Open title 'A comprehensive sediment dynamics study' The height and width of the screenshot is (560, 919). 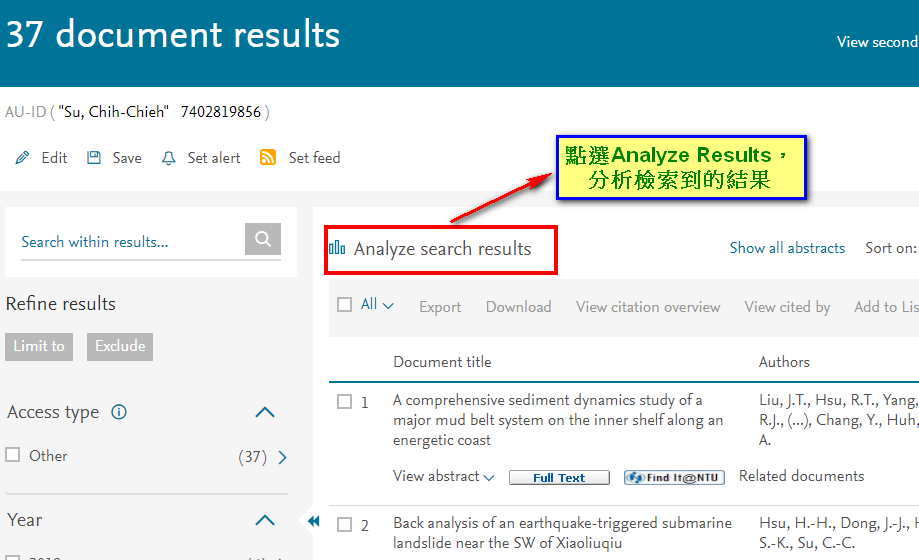[x=558, y=420]
